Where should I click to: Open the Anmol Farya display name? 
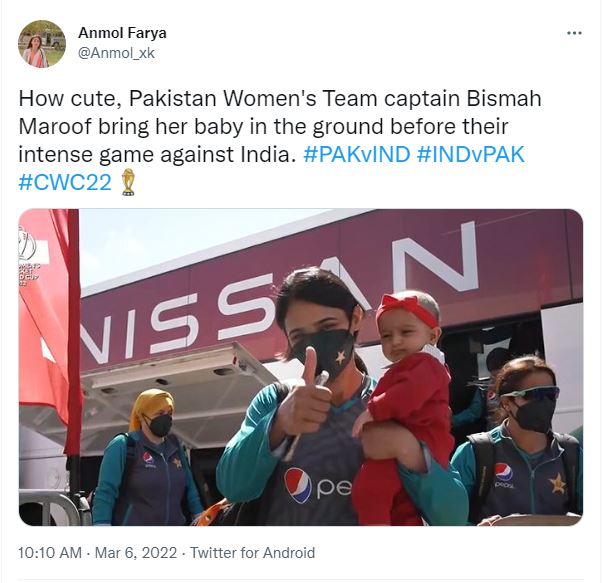(122, 33)
